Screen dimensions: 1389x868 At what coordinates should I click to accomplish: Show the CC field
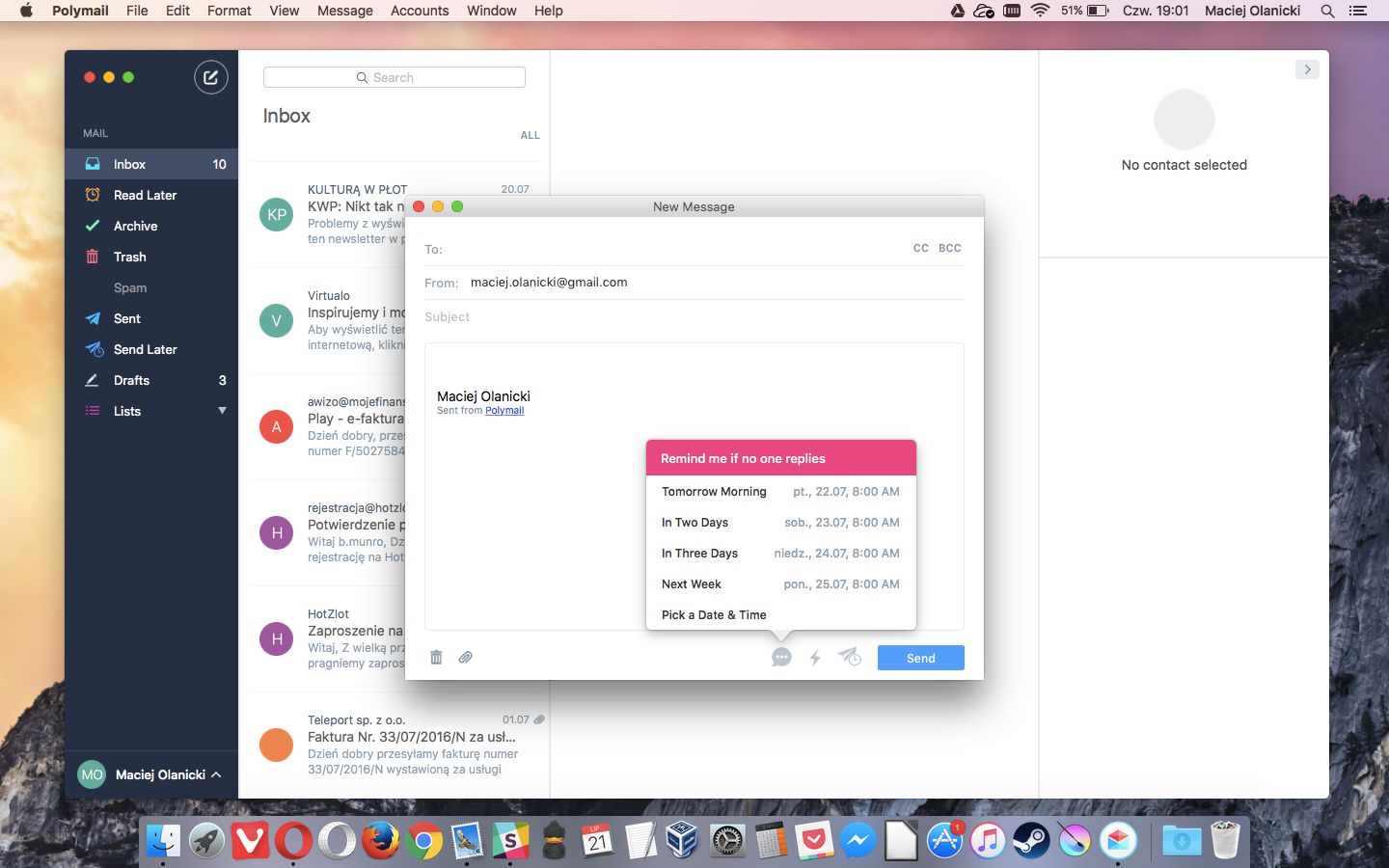point(921,248)
